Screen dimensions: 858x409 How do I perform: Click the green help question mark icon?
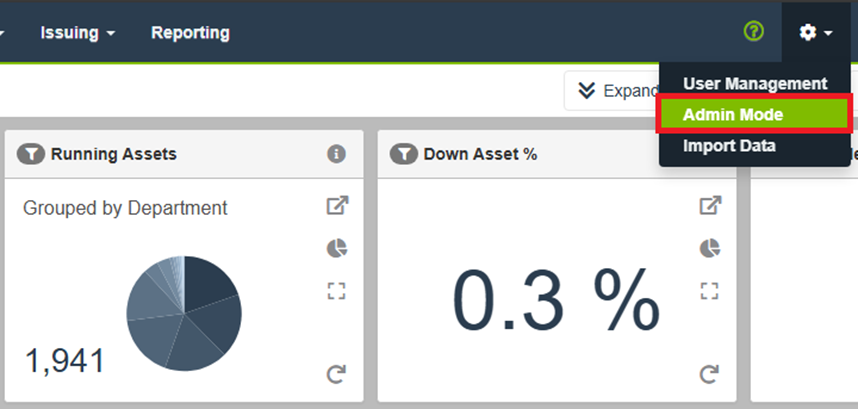754,32
